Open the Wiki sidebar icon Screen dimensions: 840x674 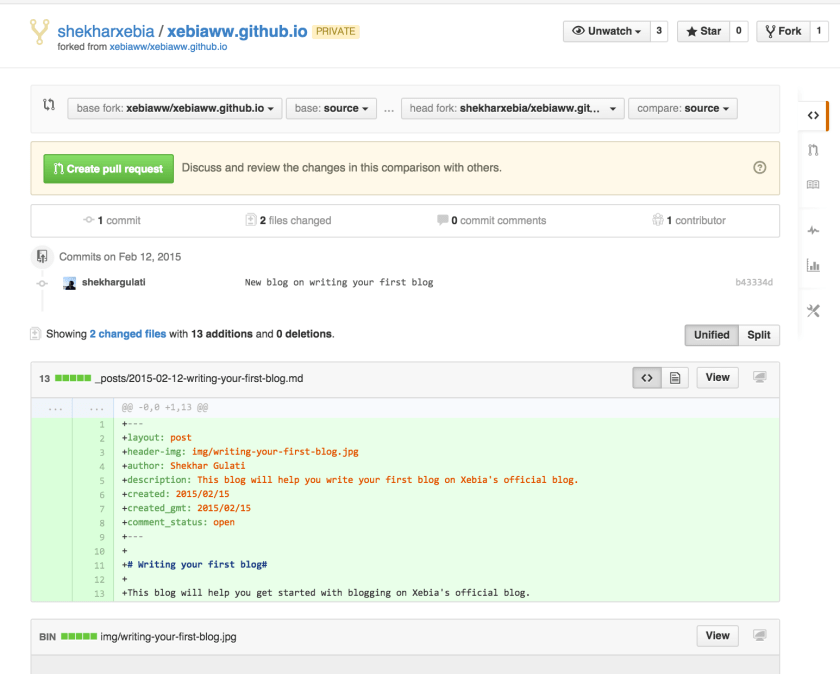pos(813,185)
